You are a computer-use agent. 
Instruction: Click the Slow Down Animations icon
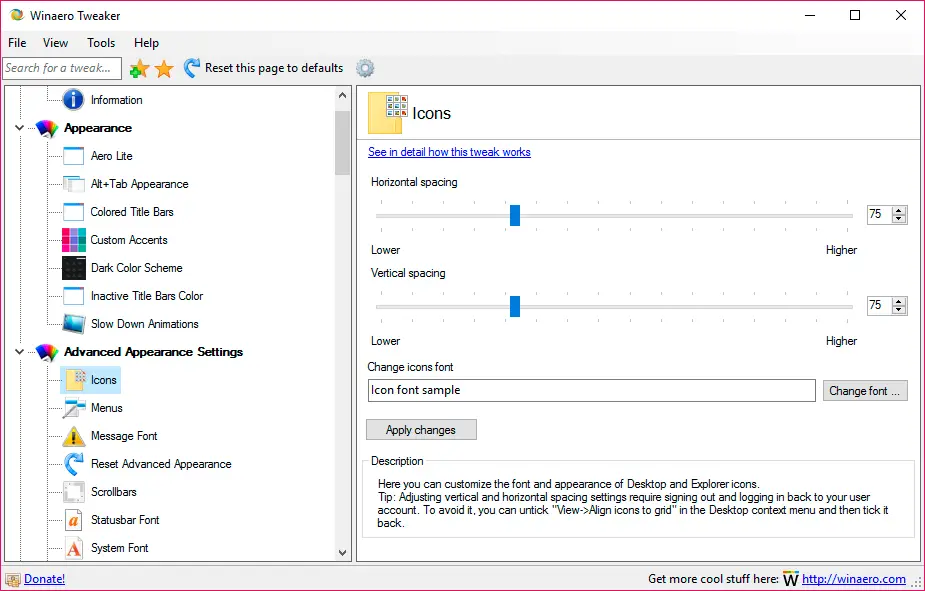click(74, 324)
